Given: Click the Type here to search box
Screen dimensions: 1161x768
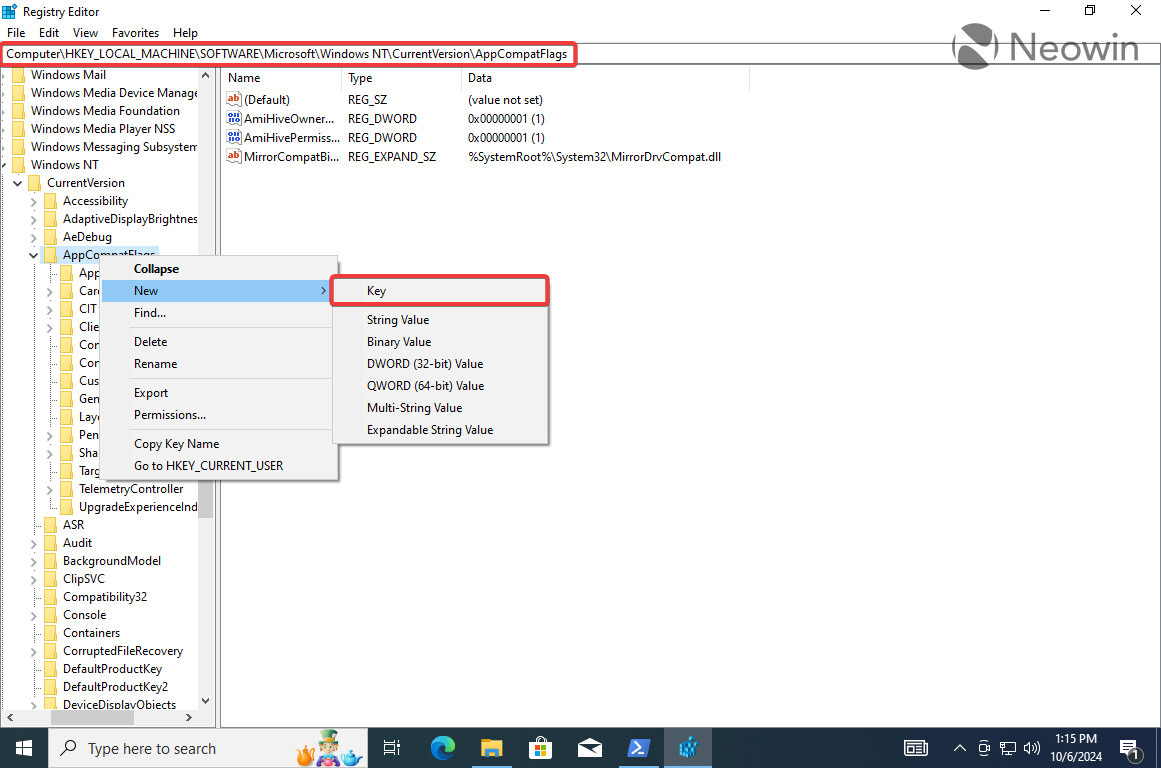Looking at the screenshot, I should click(x=208, y=748).
